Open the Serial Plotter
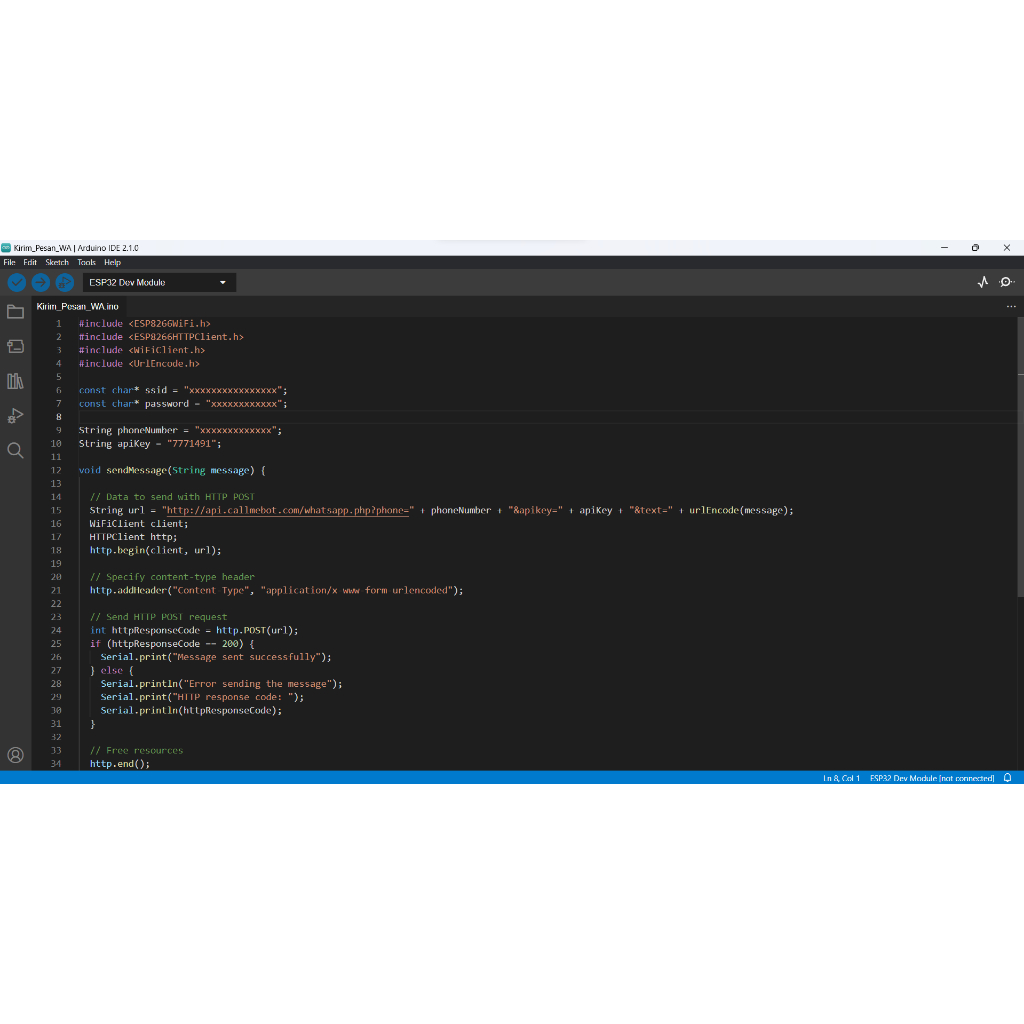The width and height of the screenshot is (1024, 1024). 983,282
